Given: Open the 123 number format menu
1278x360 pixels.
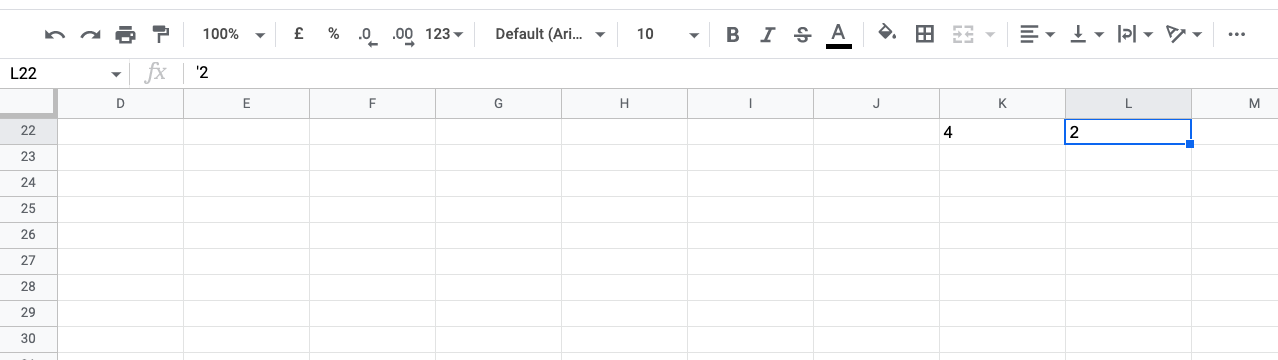Looking at the screenshot, I should point(444,34).
